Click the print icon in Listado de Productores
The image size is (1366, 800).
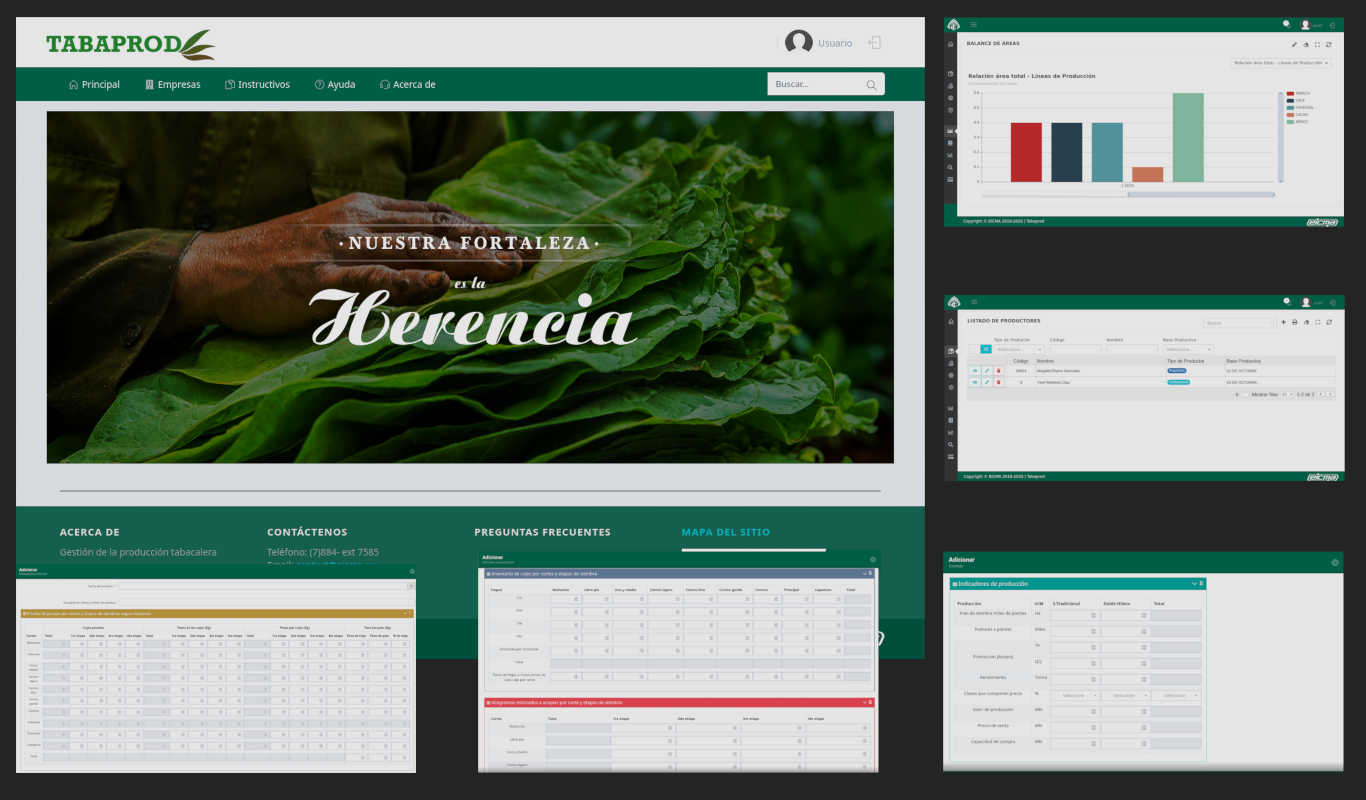coord(1295,322)
